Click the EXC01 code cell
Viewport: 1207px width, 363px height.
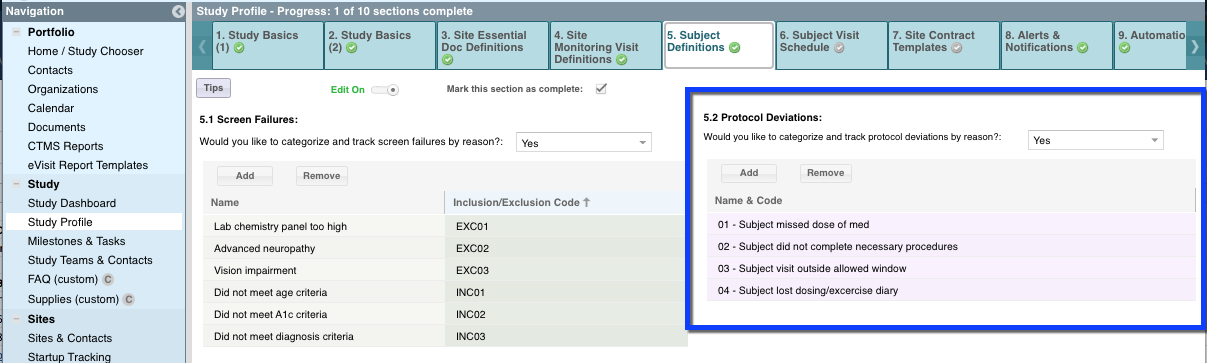click(566, 226)
